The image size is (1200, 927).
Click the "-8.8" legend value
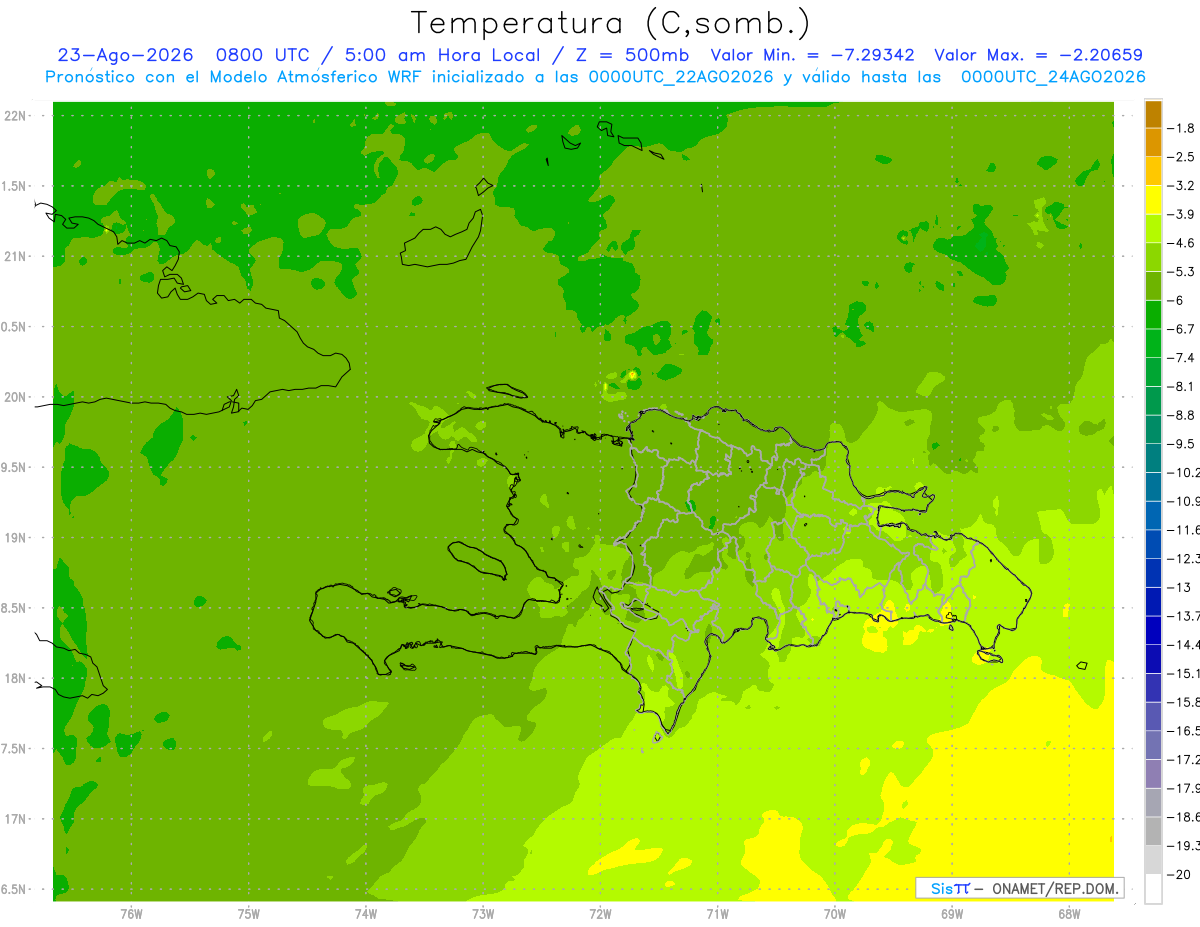1181,415
